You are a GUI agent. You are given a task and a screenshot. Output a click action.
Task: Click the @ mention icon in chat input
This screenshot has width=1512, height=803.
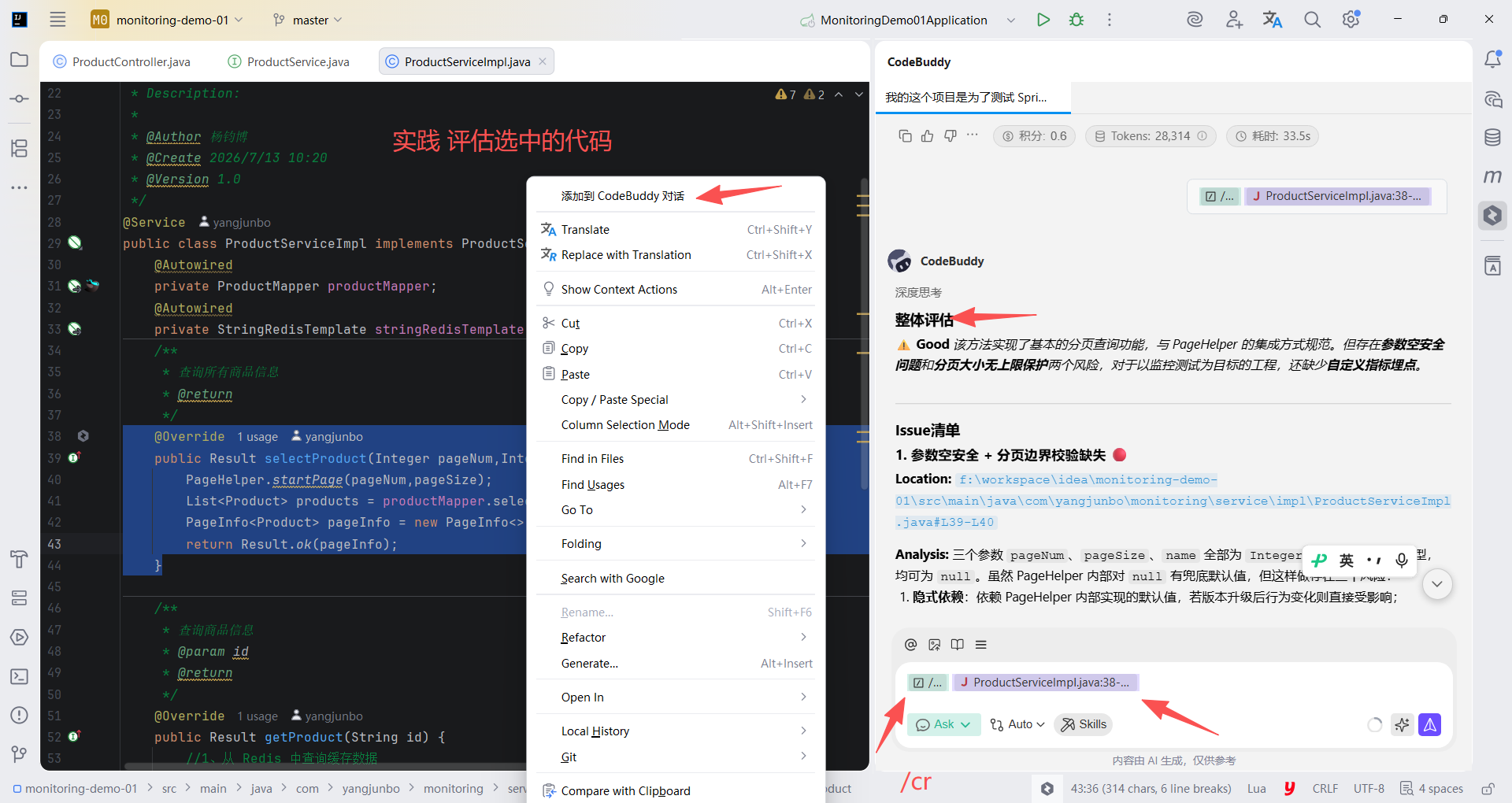(911, 645)
